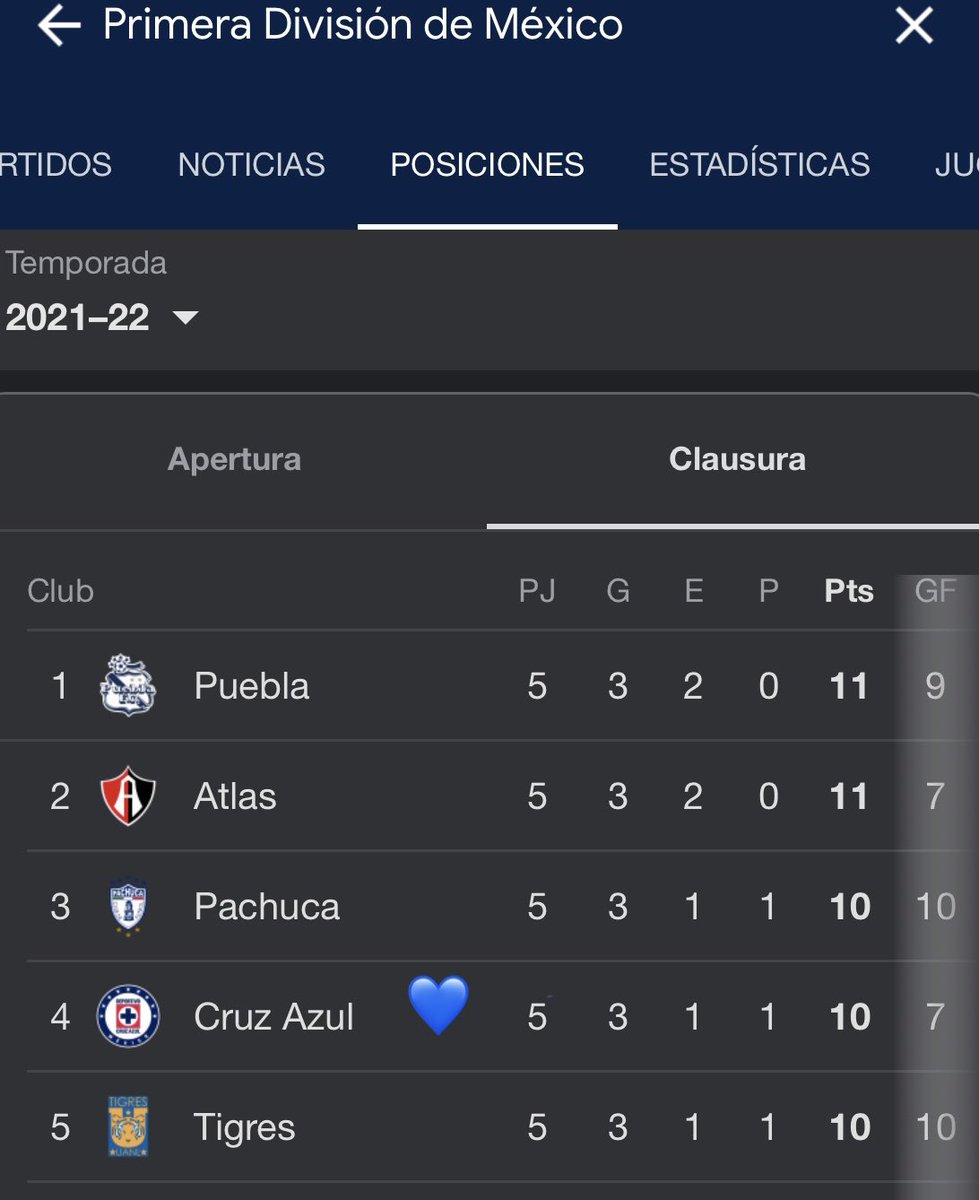Open the Atlas team name link
The image size is (979, 1200).
(x=235, y=796)
